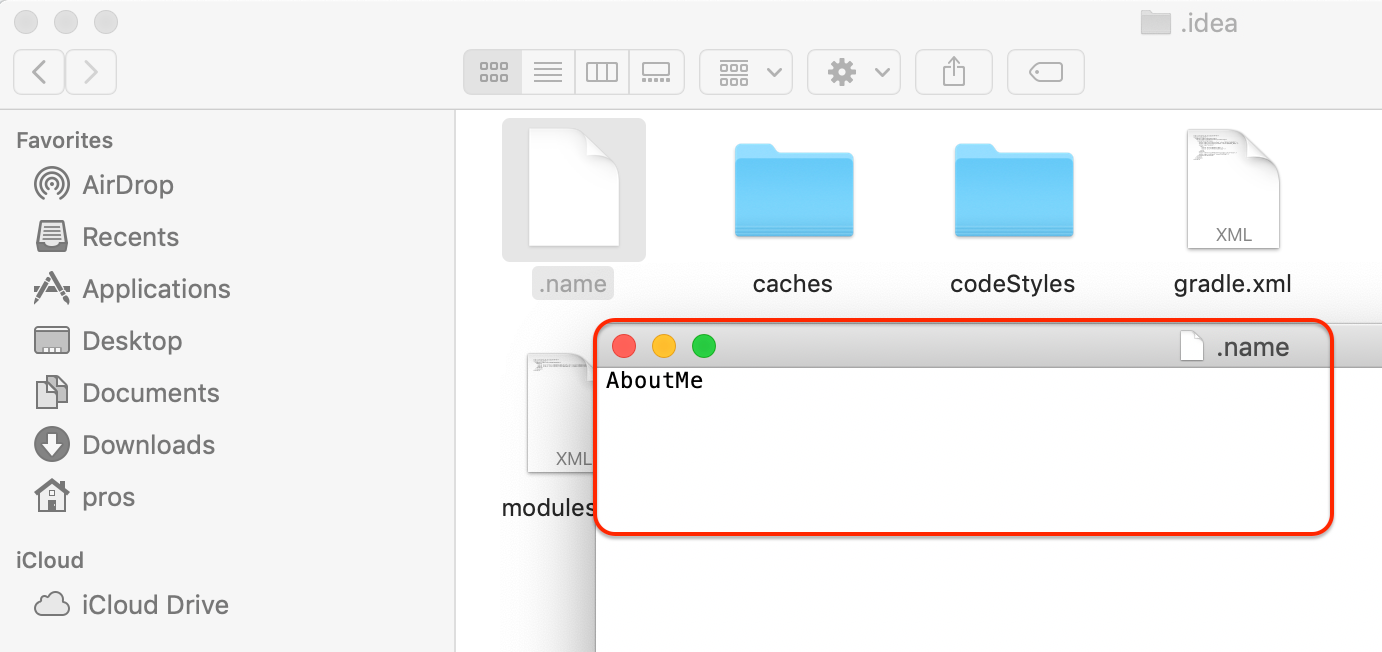1382x652 pixels.
Task: Select AirDrop in the sidebar
Action: (x=130, y=184)
